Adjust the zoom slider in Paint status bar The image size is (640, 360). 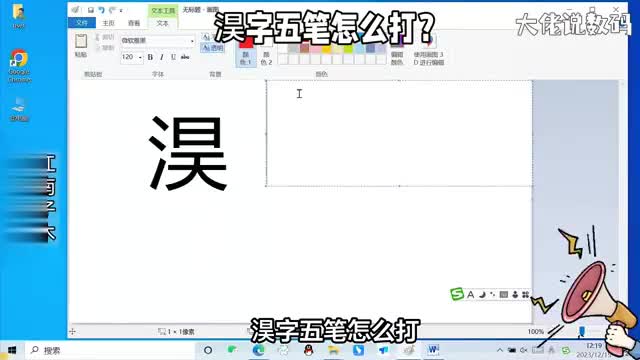click(581, 331)
